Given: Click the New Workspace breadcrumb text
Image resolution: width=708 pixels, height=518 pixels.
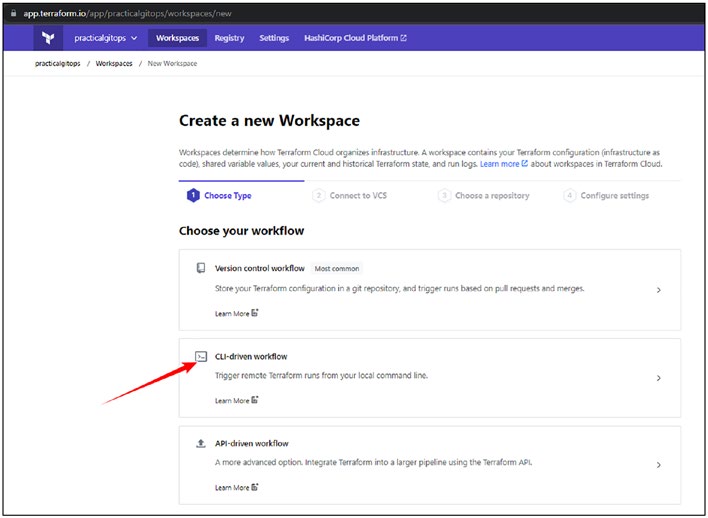Looking at the screenshot, I should [172, 64].
